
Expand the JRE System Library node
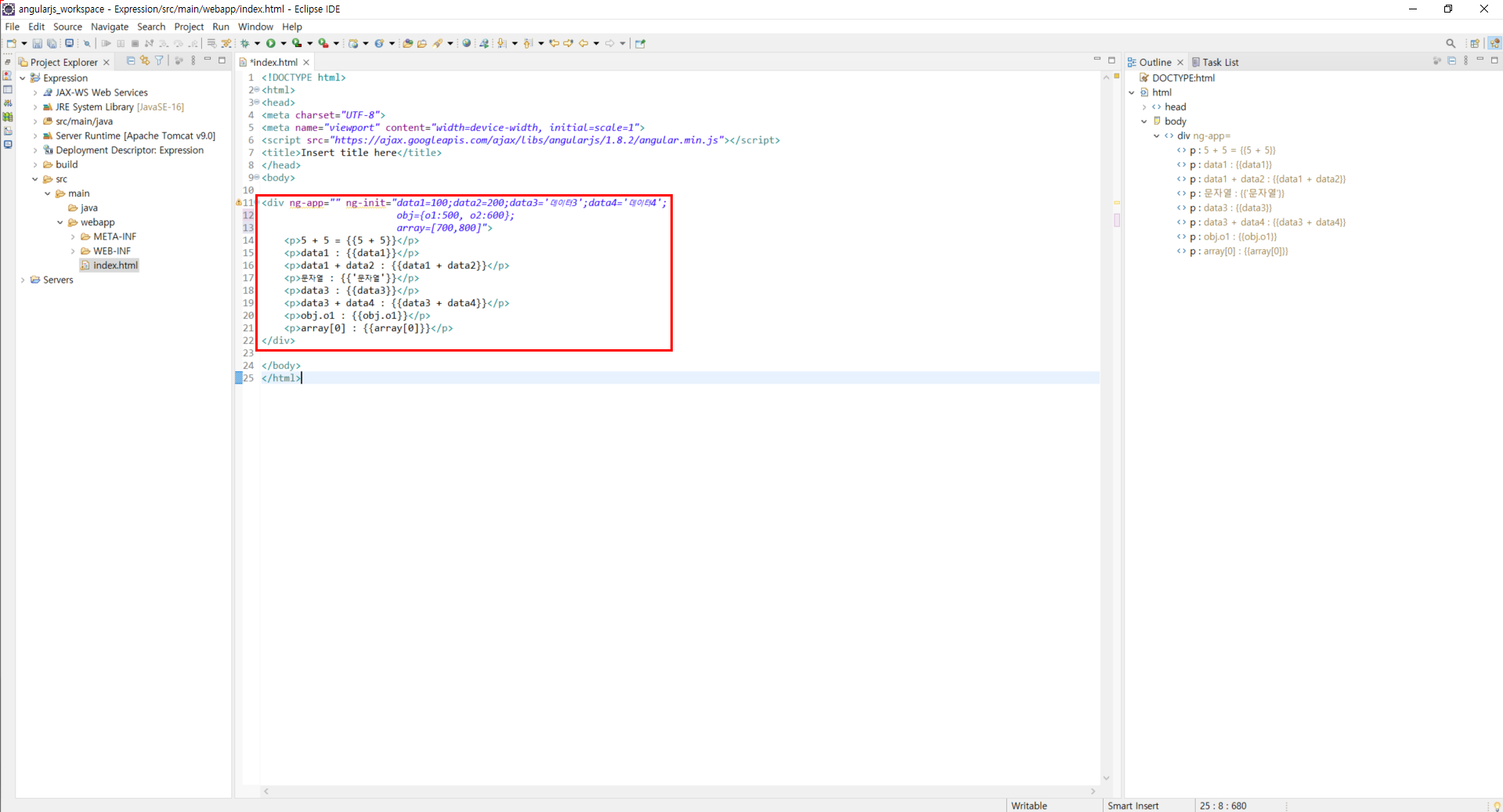pyautogui.click(x=35, y=107)
